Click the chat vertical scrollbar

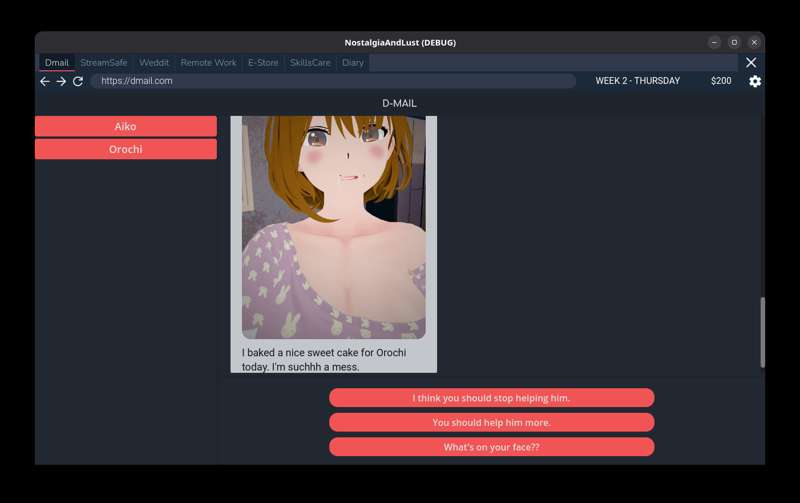(x=761, y=332)
